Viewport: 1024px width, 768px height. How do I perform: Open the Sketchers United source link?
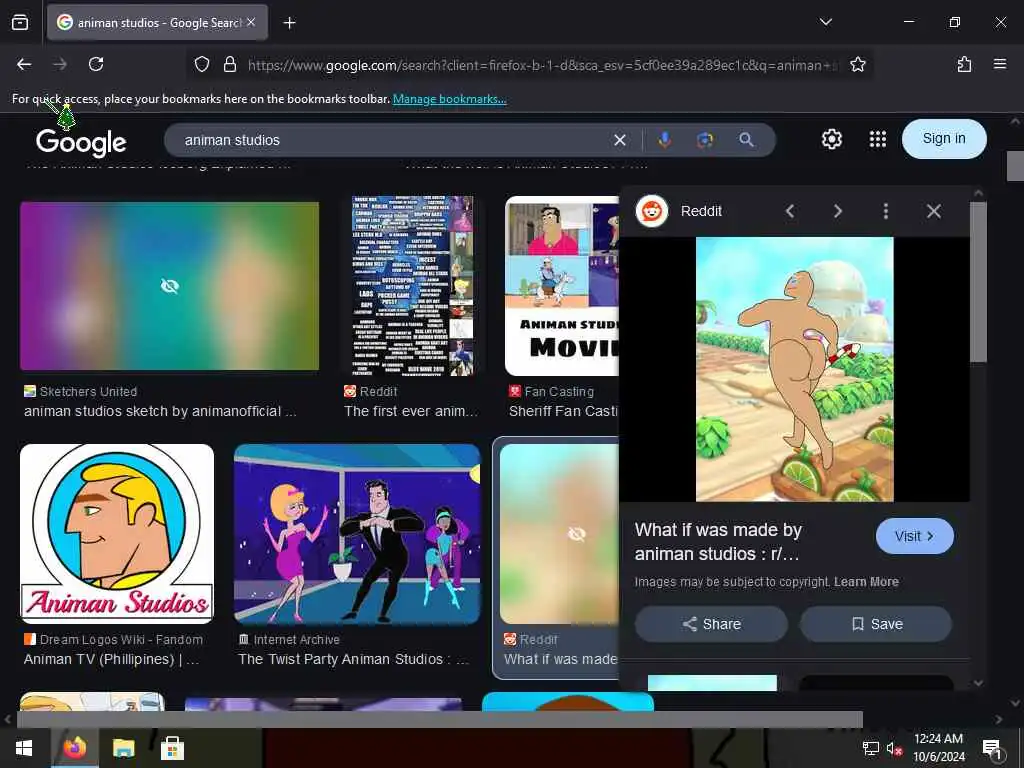click(88, 391)
